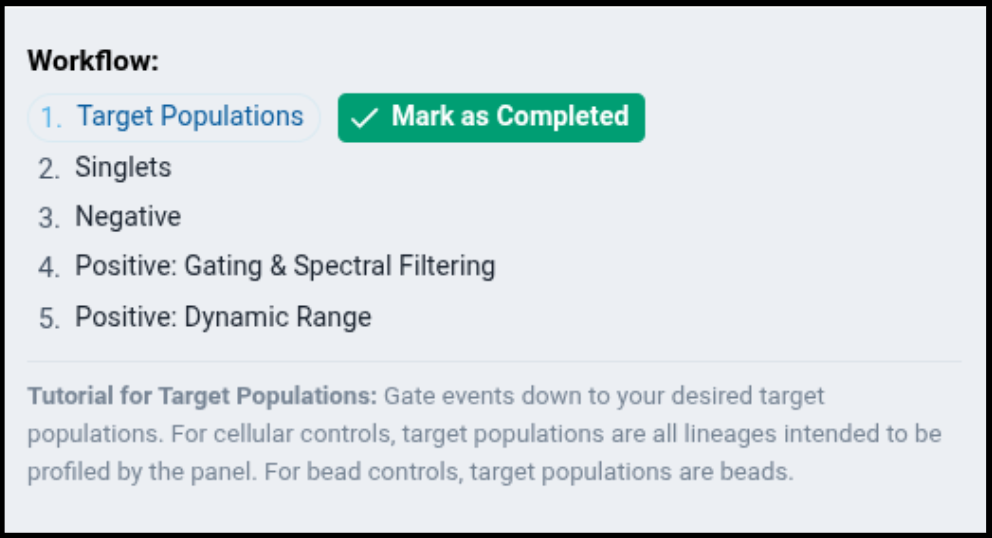Select Positive: Dynamic Range step
Viewport: 992px width, 538px height.
click(x=223, y=318)
